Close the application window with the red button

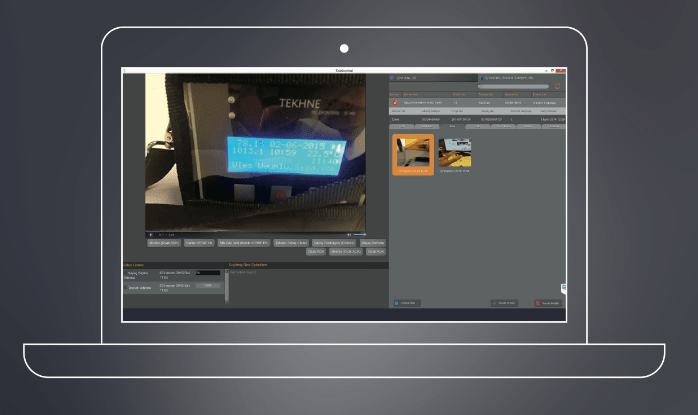click(x=561, y=70)
